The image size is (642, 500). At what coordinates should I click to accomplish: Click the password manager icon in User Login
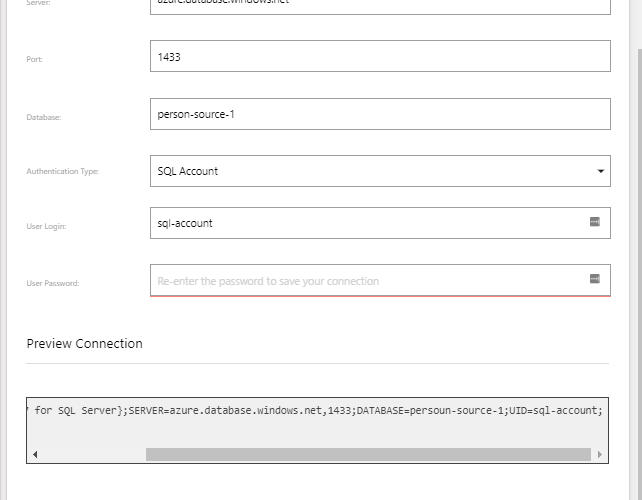[x=594, y=222]
